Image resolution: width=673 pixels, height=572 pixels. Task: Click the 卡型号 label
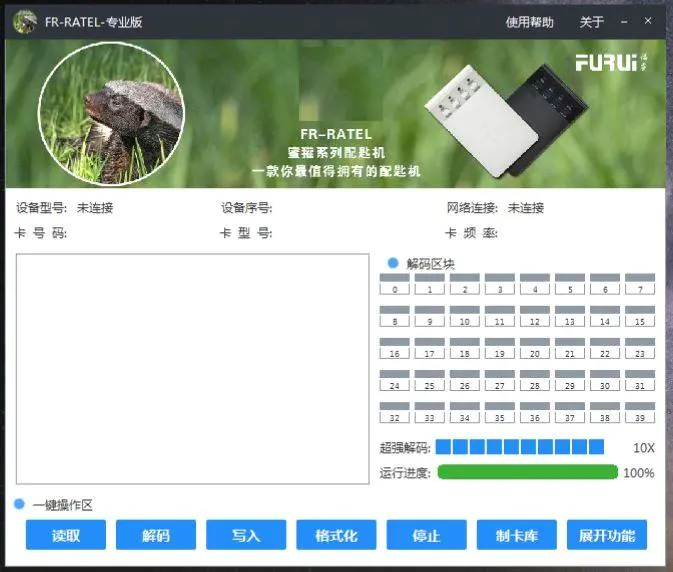[246, 233]
